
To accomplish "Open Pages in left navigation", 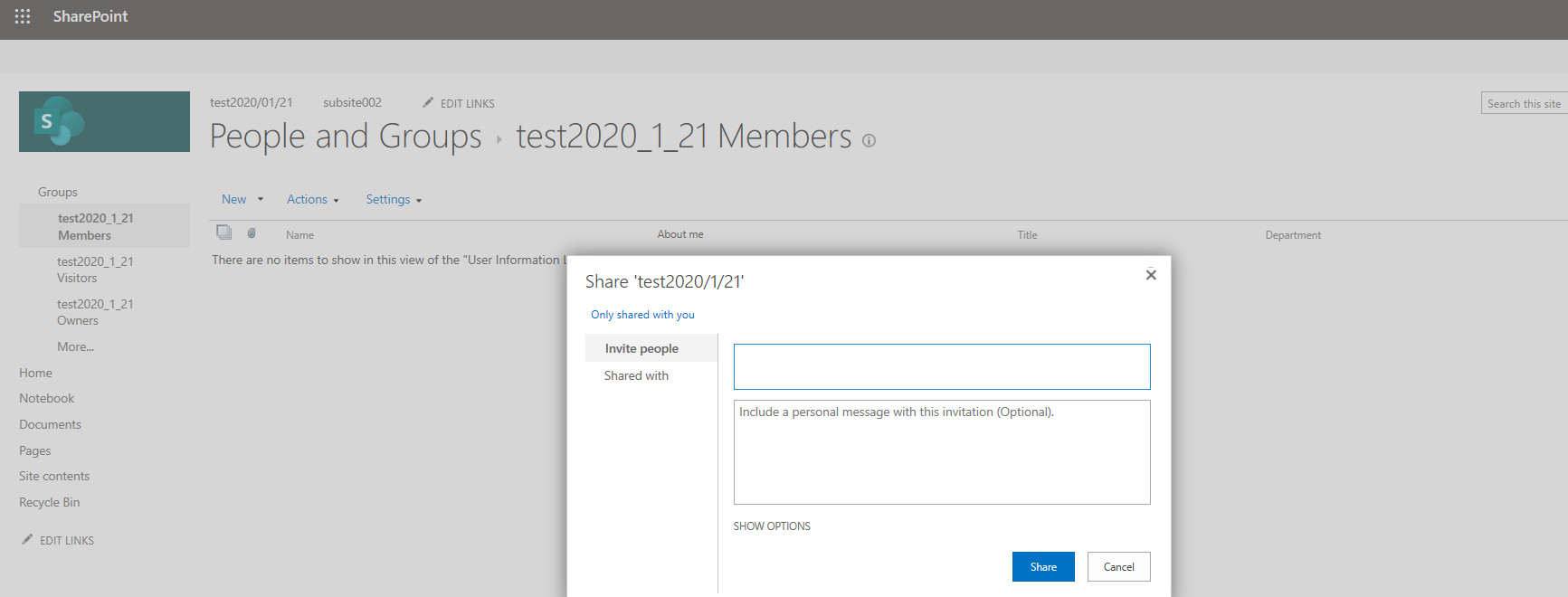I will [34, 450].
